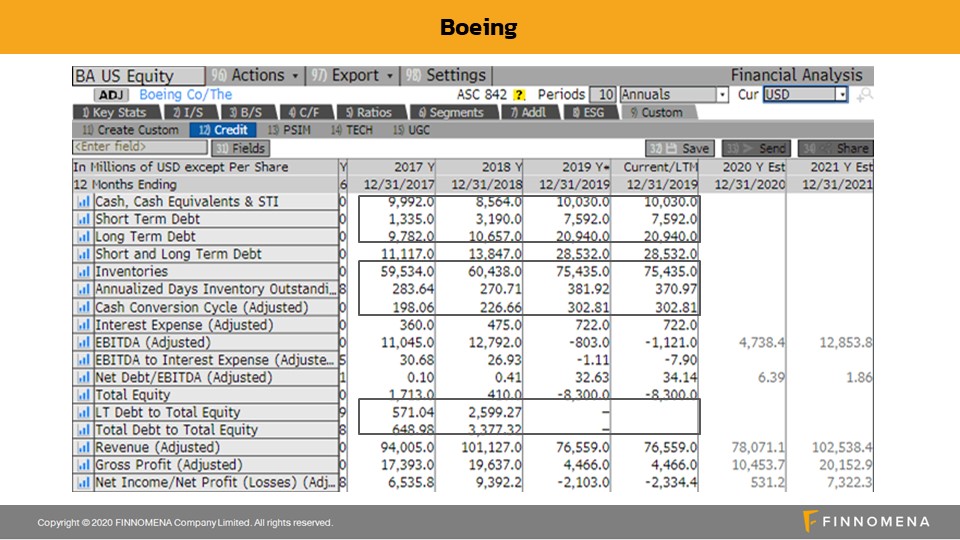Click chart icon next to Short Term Debt
Viewport: 960px width, 540px height.
(84, 220)
